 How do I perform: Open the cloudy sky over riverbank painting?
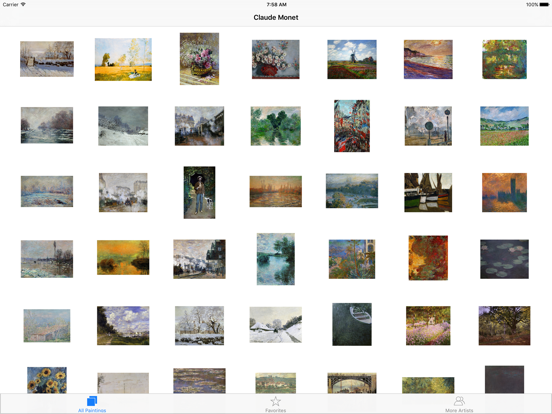tap(123, 326)
